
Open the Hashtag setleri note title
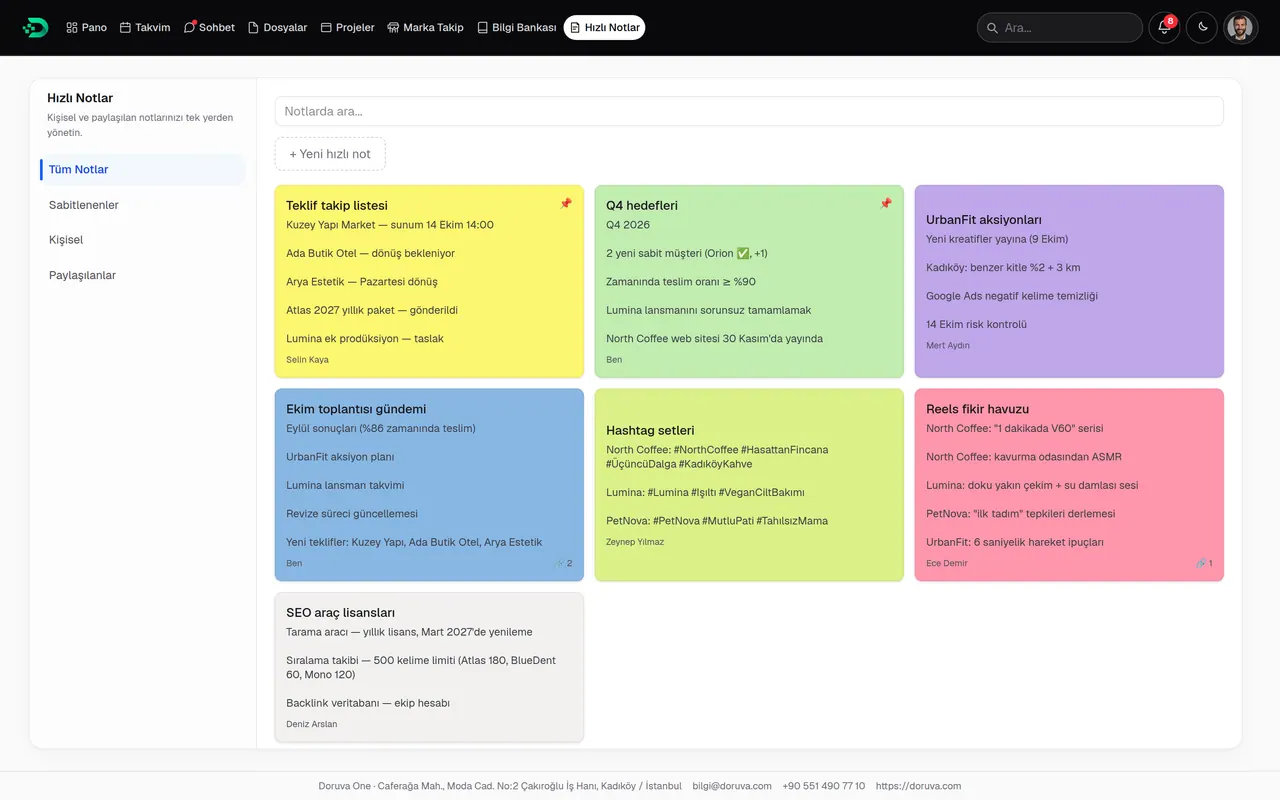pyautogui.click(x=650, y=430)
